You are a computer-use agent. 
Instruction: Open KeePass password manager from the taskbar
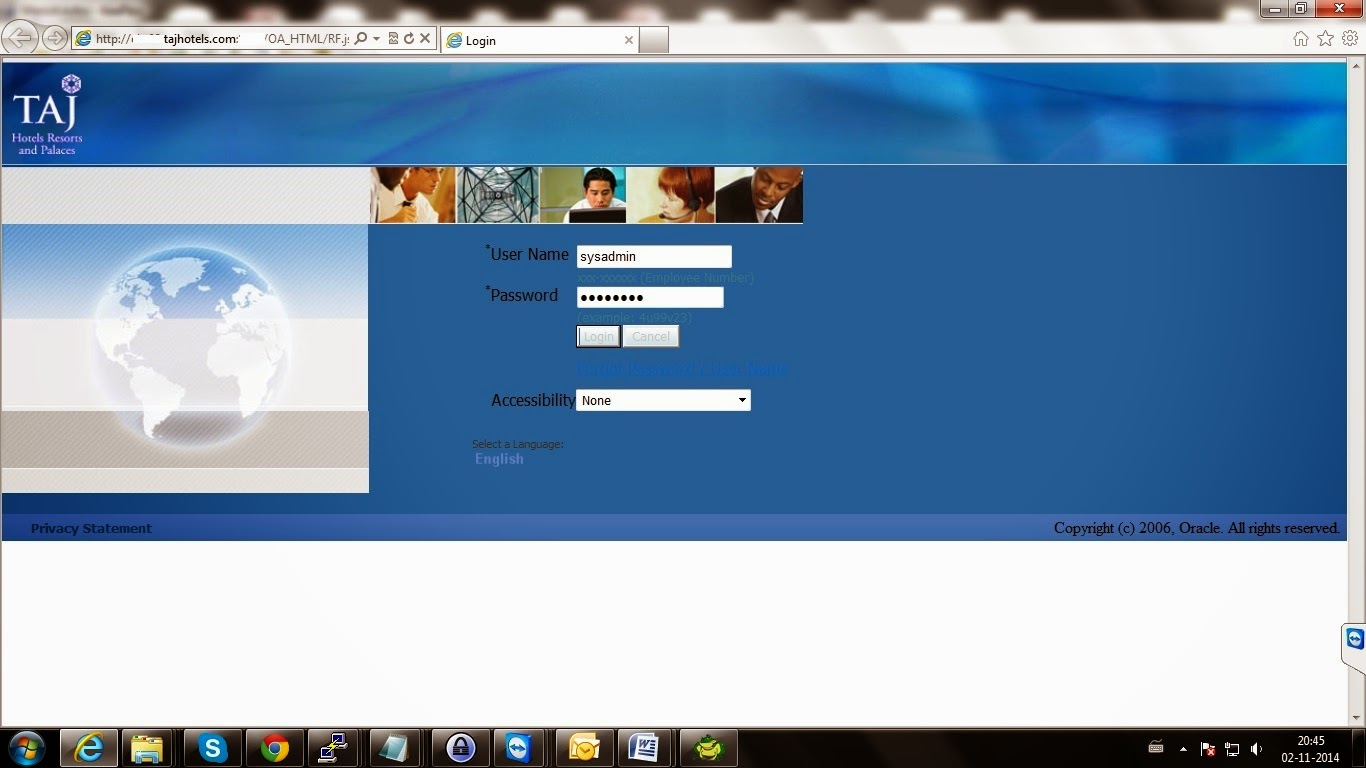point(459,748)
